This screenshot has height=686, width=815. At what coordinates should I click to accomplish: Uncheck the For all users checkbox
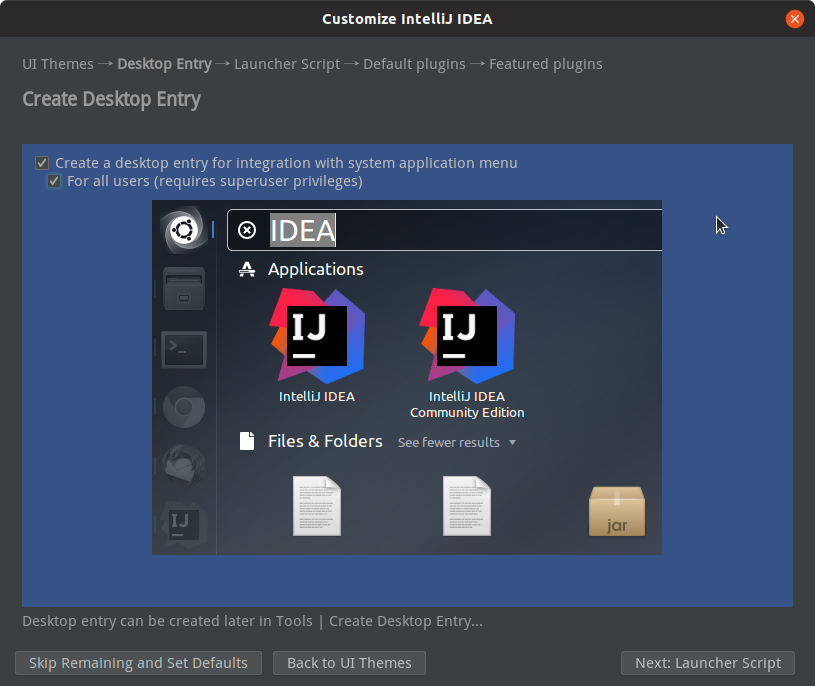(x=54, y=181)
